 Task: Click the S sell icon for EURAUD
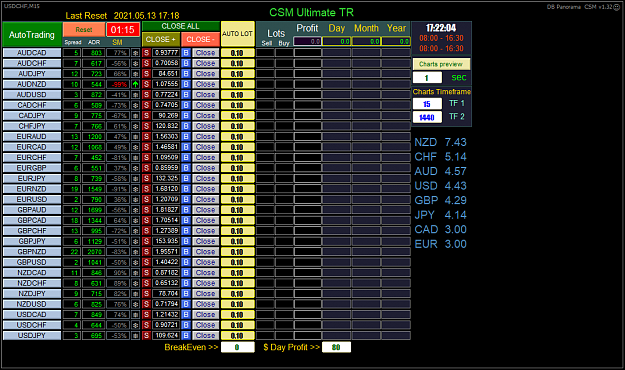(x=146, y=136)
